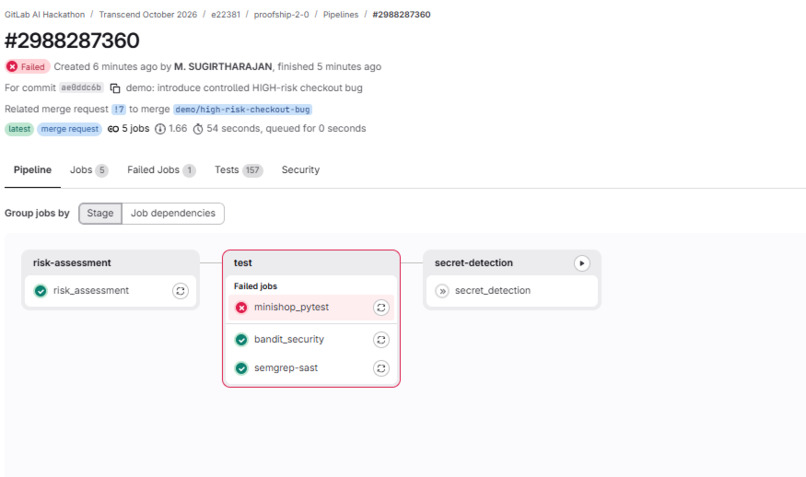This screenshot has height=477, width=806.
Task: Open the e22381 breadcrumb link
Action: [x=225, y=14]
